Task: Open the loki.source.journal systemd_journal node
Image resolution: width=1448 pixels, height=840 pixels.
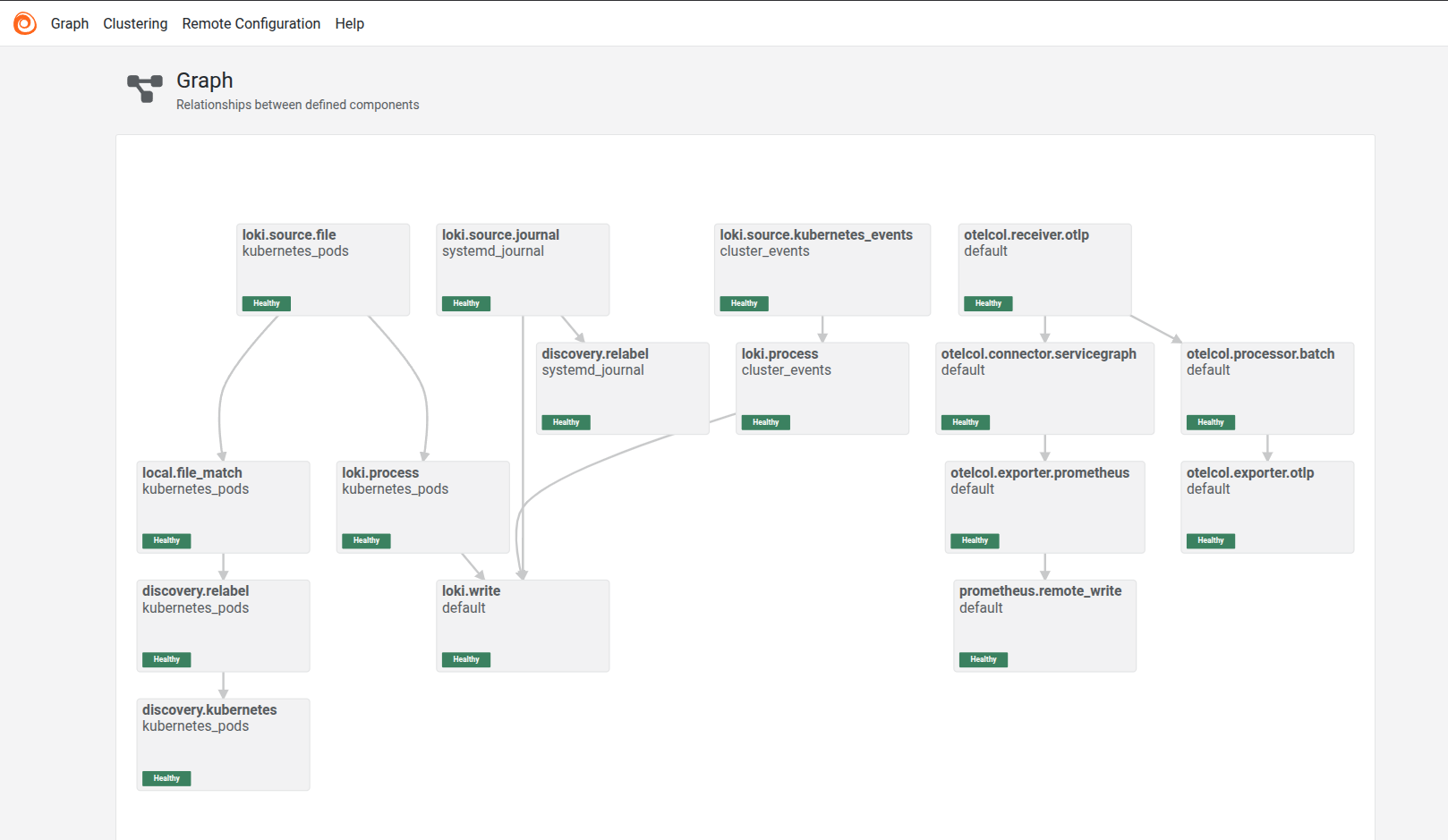Action: [523, 269]
